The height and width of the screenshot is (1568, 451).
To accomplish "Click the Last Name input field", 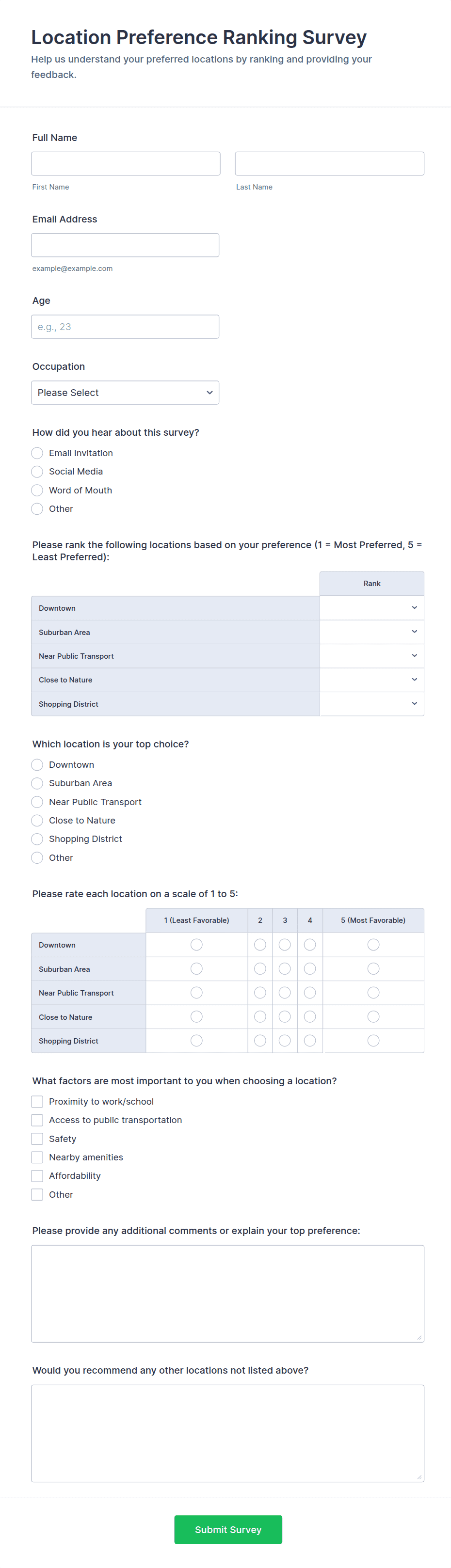I will pos(329,164).
